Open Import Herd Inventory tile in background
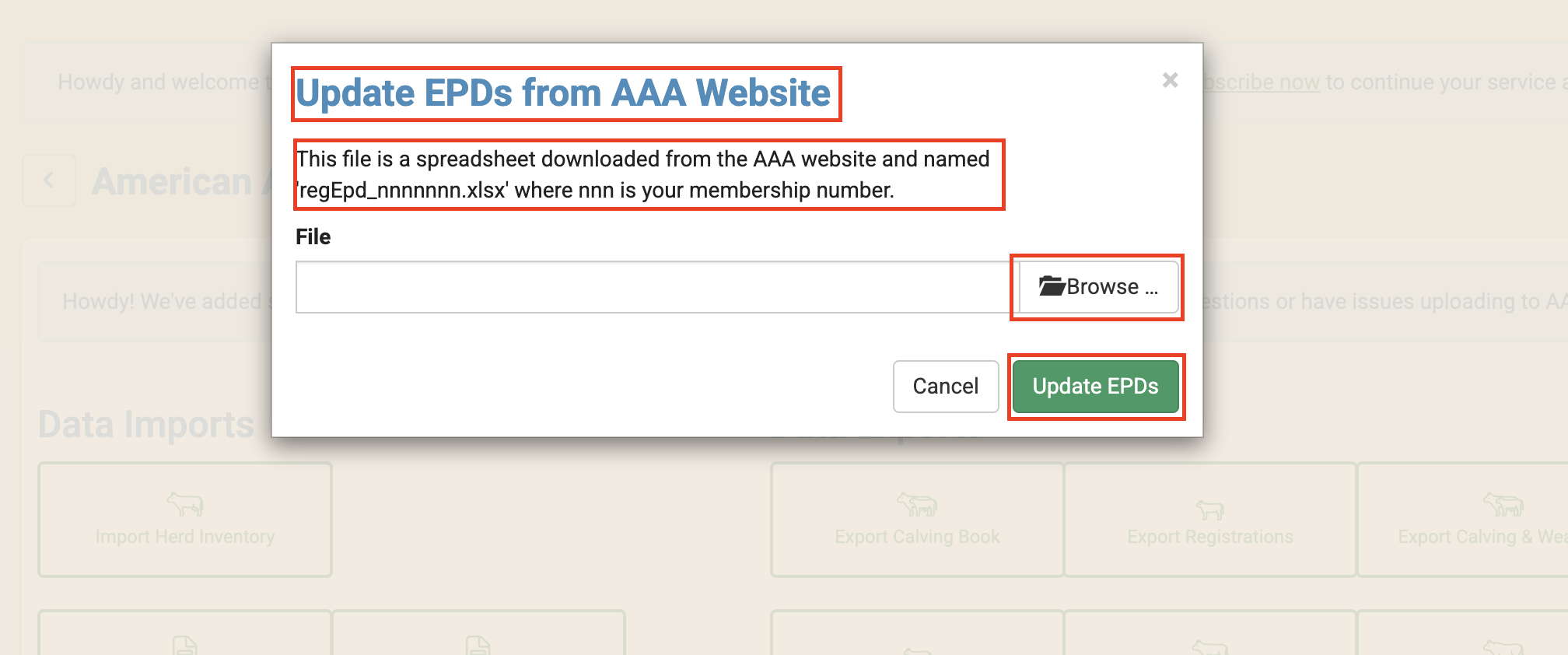 (x=185, y=520)
